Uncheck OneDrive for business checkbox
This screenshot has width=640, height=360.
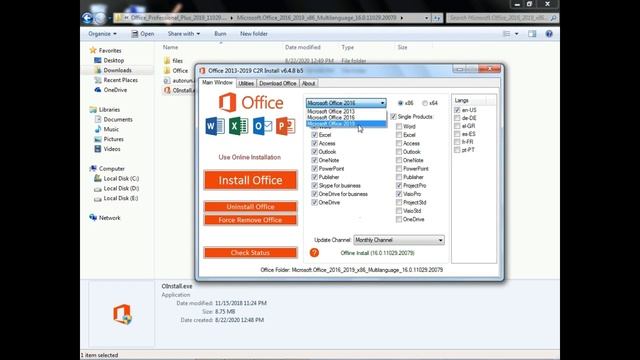pyautogui.click(x=314, y=194)
